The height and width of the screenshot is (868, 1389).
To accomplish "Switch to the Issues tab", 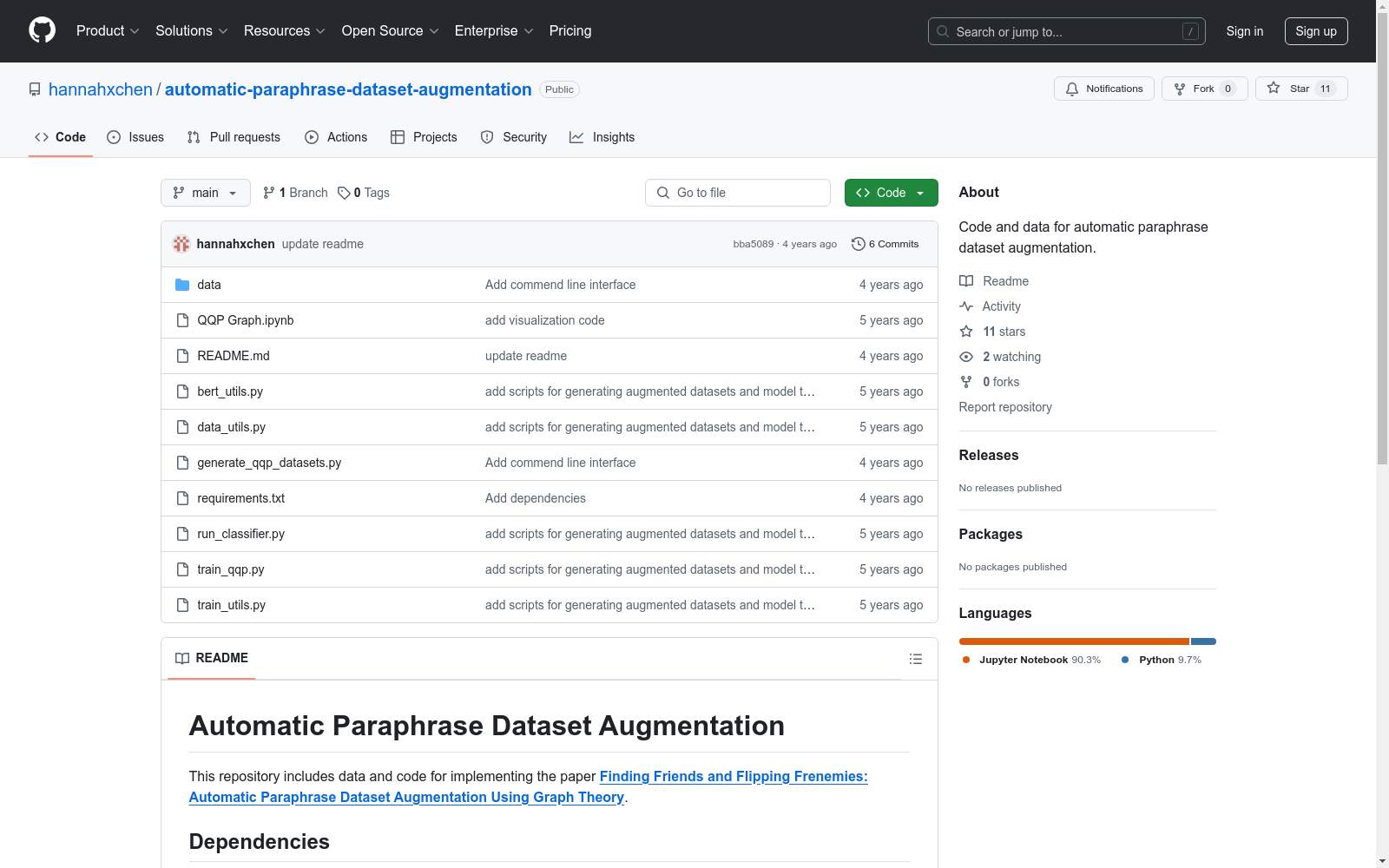I will 135,137.
